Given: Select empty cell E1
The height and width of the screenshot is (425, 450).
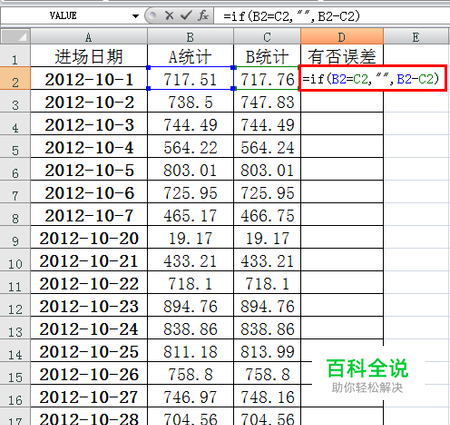Looking at the screenshot, I should 416,56.
